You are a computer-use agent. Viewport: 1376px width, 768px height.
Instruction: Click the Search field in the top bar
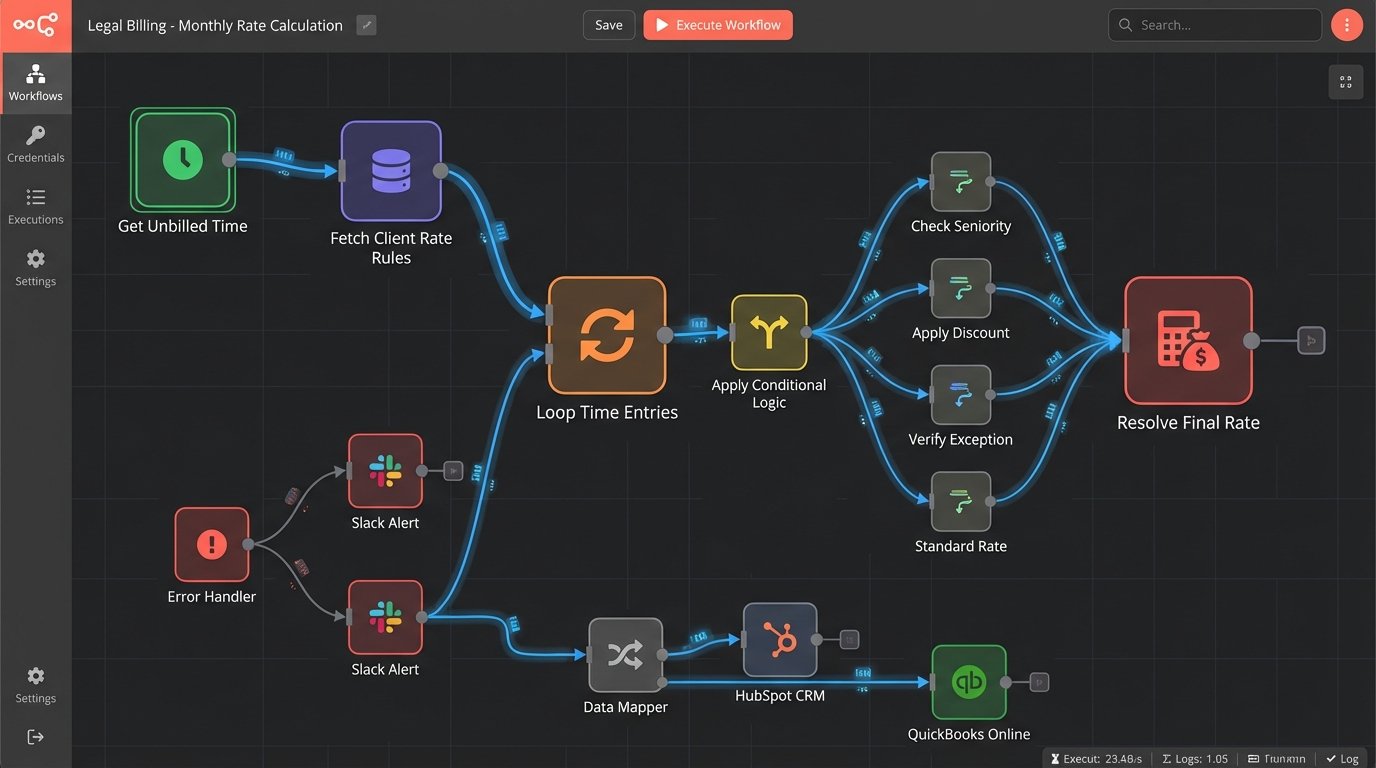pyautogui.click(x=1214, y=24)
